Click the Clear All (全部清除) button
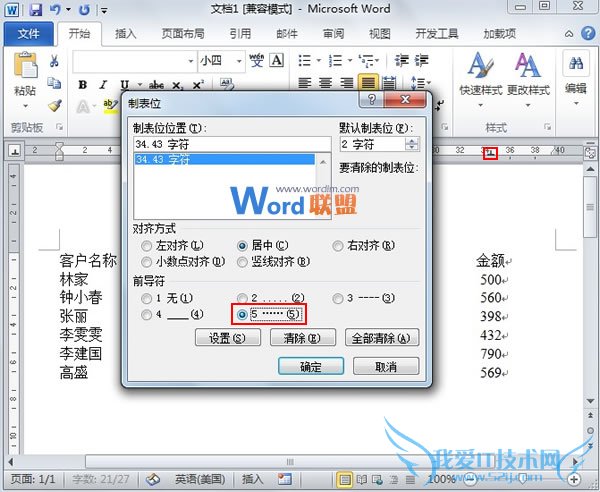Screen dimensions: 600x492 coord(382,338)
